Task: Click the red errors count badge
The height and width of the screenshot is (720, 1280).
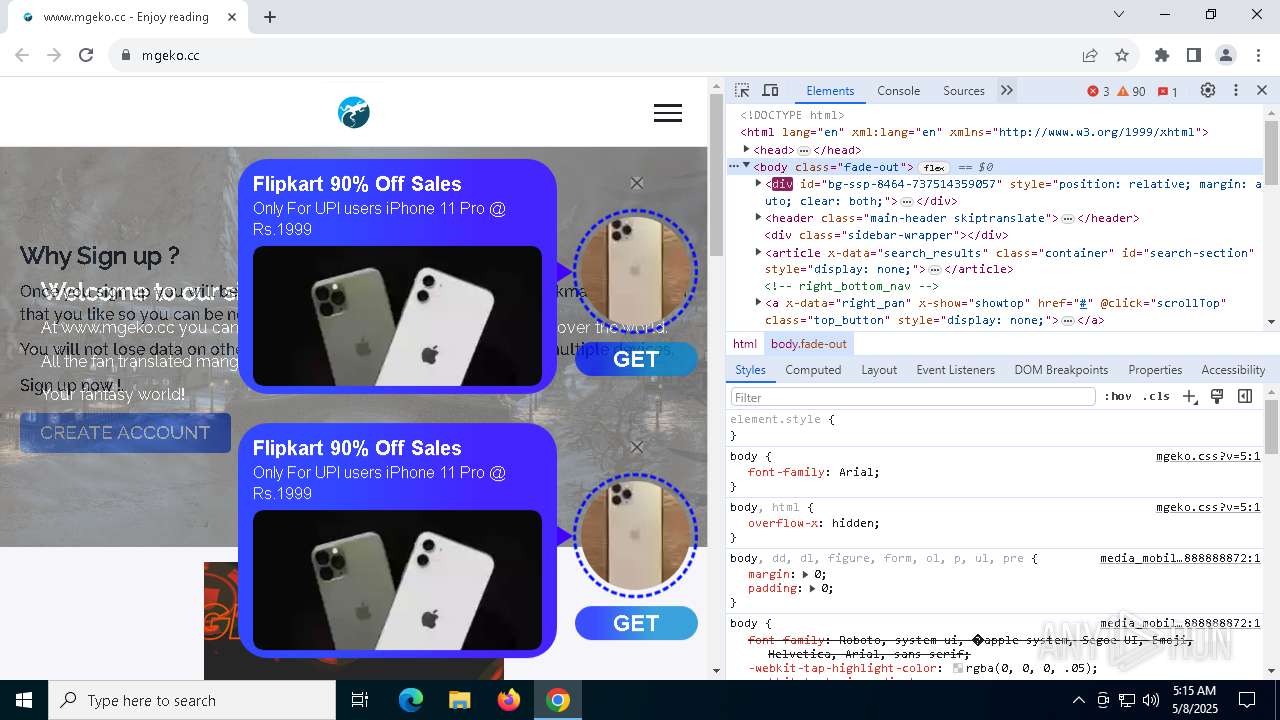Action: (x=1098, y=91)
